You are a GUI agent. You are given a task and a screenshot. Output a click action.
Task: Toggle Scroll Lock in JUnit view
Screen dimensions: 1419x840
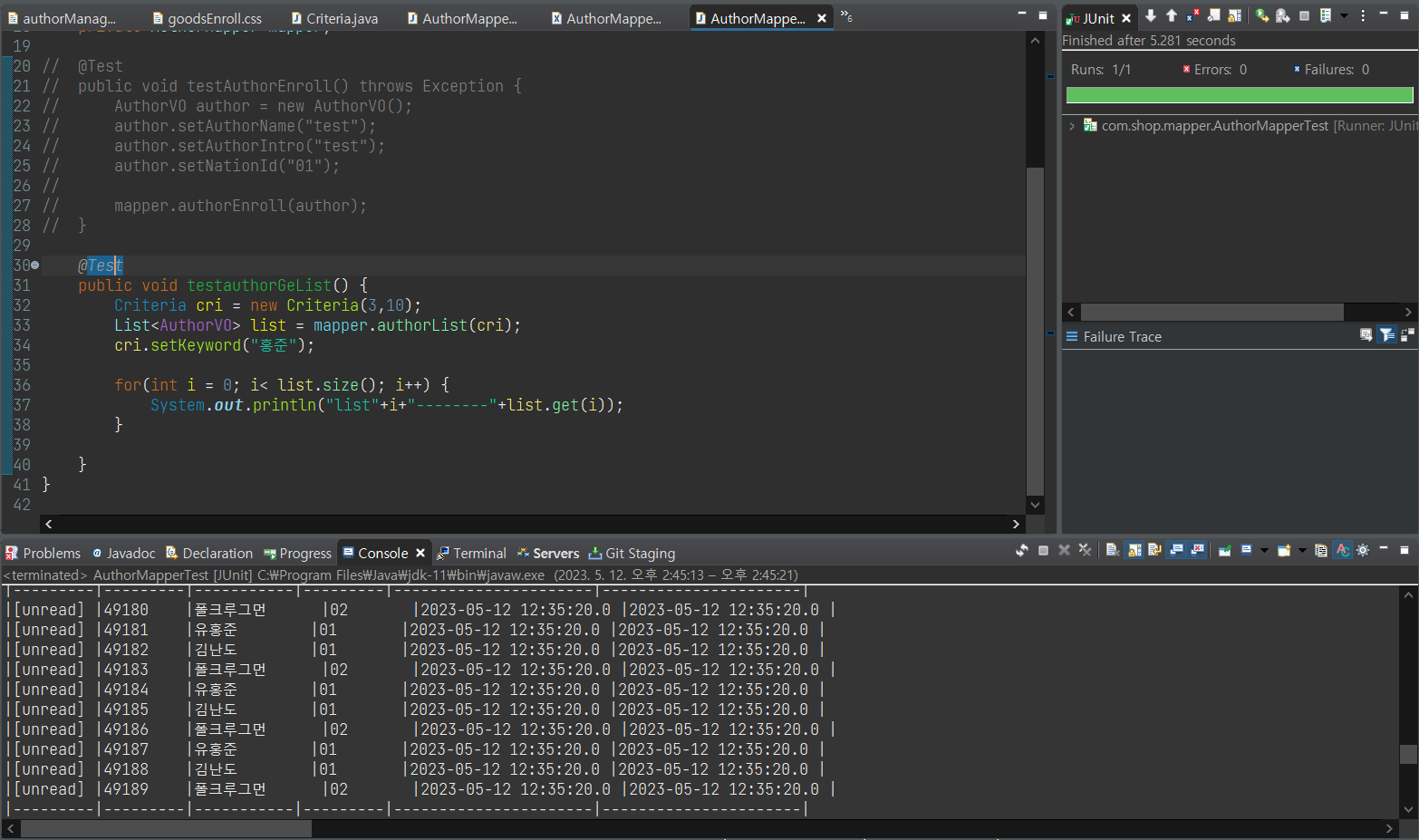point(1234,15)
